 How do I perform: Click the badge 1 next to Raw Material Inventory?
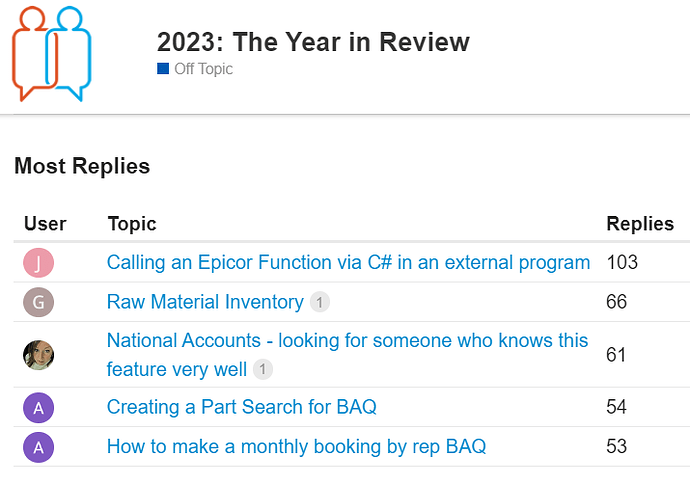[x=320, y=302]
